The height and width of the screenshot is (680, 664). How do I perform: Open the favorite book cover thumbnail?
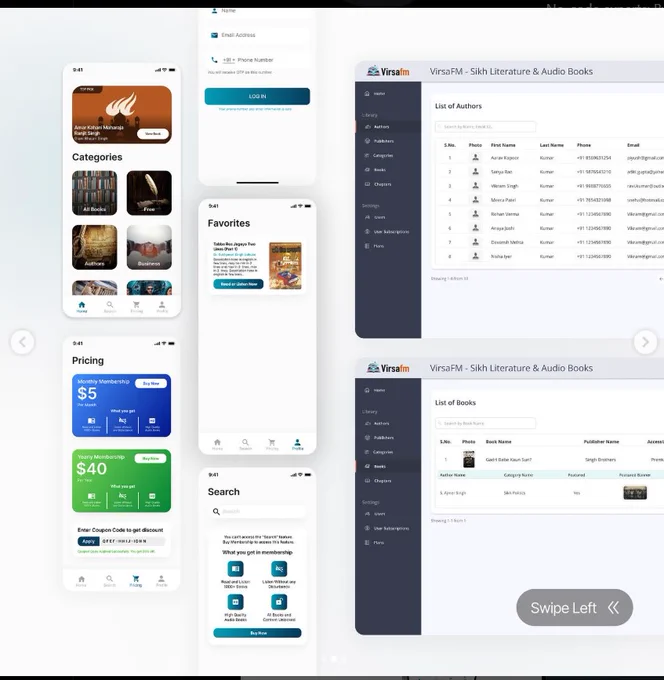(285, 265)
